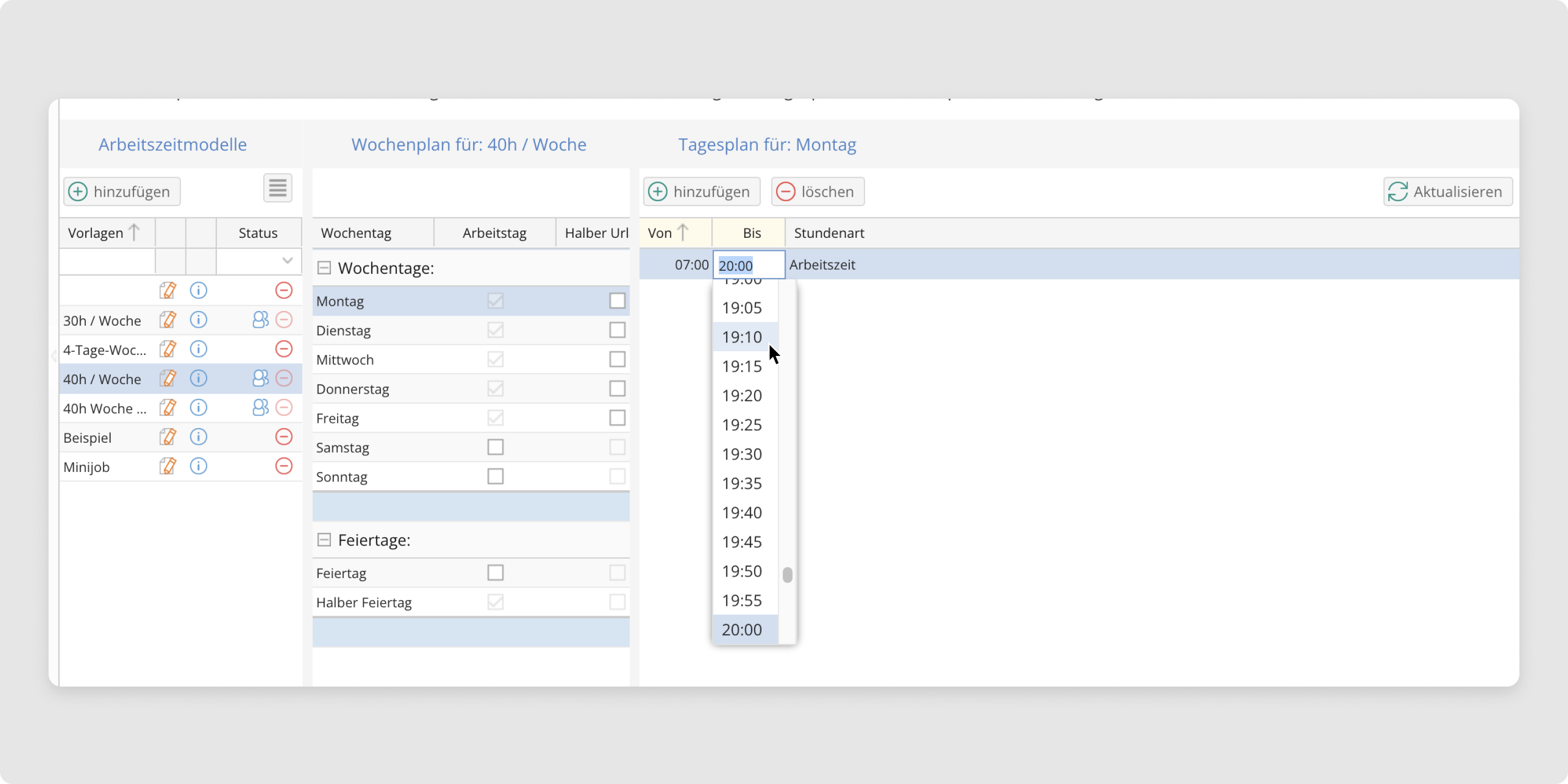Collapse the Wochentage group
This screenshot has height=784, width=1568.
(325, 268)
